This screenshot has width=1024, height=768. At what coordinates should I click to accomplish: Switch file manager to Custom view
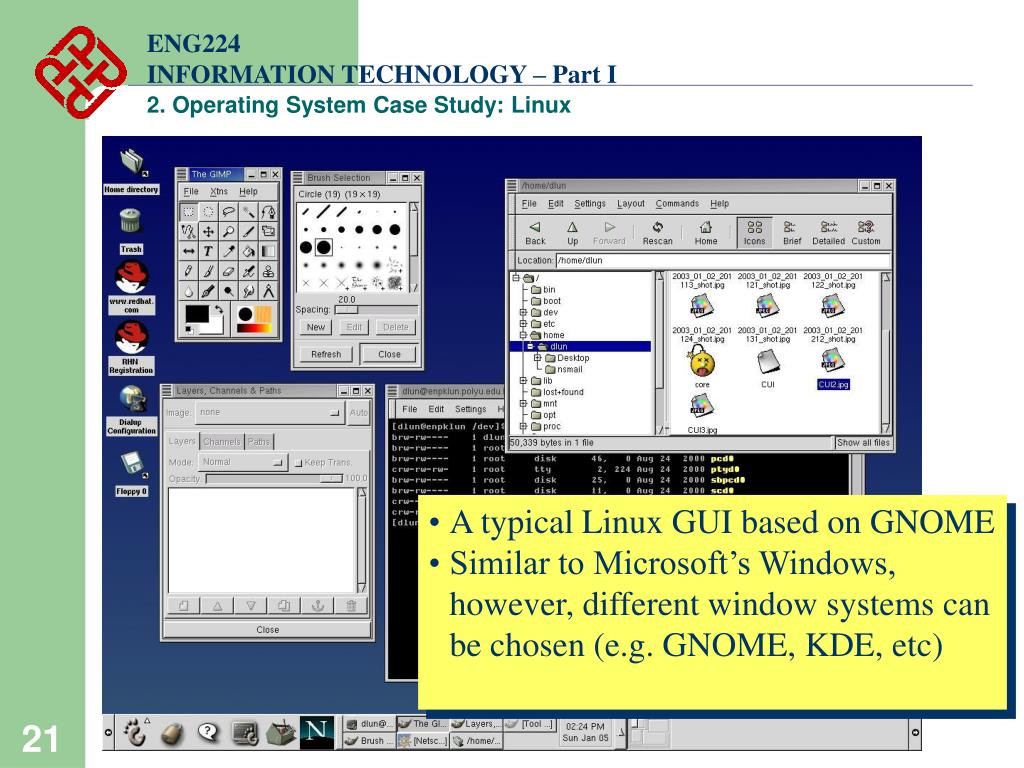[866, 232]
